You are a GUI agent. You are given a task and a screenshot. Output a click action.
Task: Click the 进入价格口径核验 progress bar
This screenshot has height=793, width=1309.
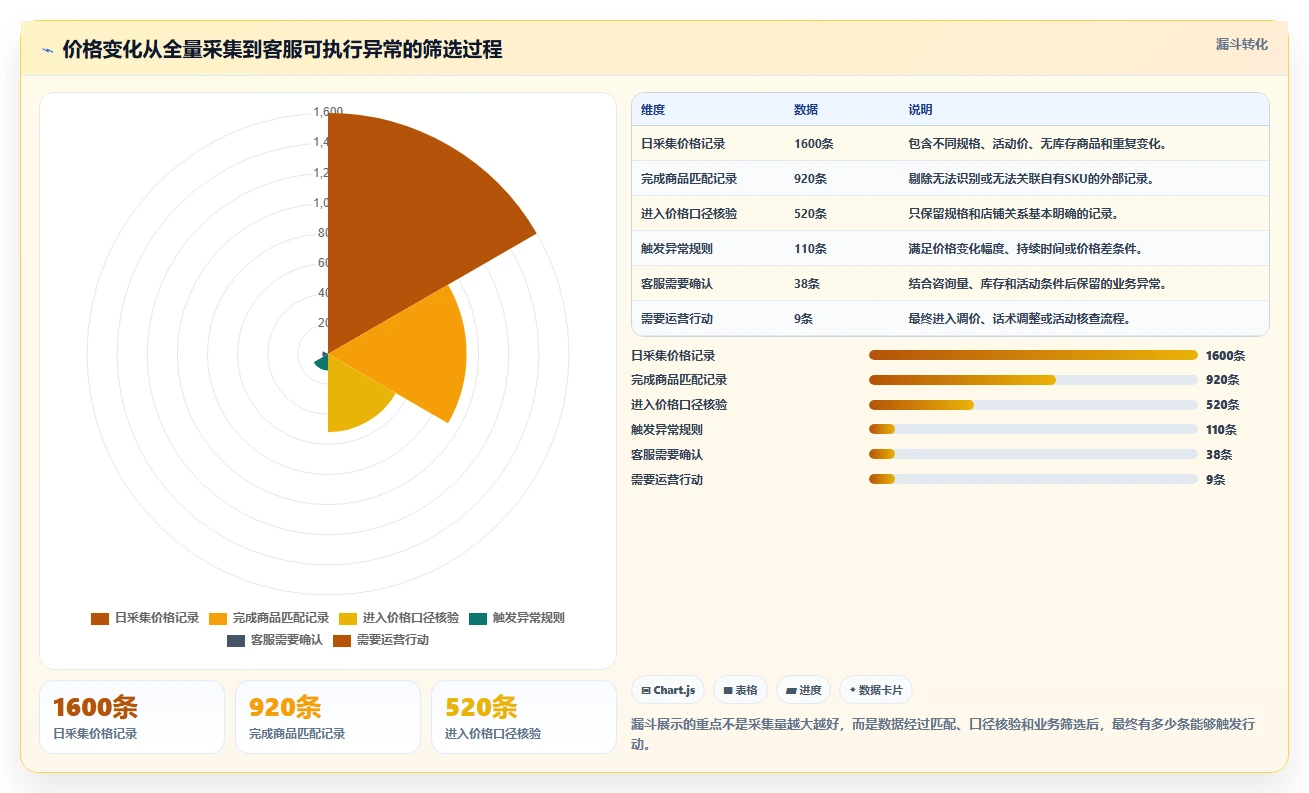tap(1033, 405)
